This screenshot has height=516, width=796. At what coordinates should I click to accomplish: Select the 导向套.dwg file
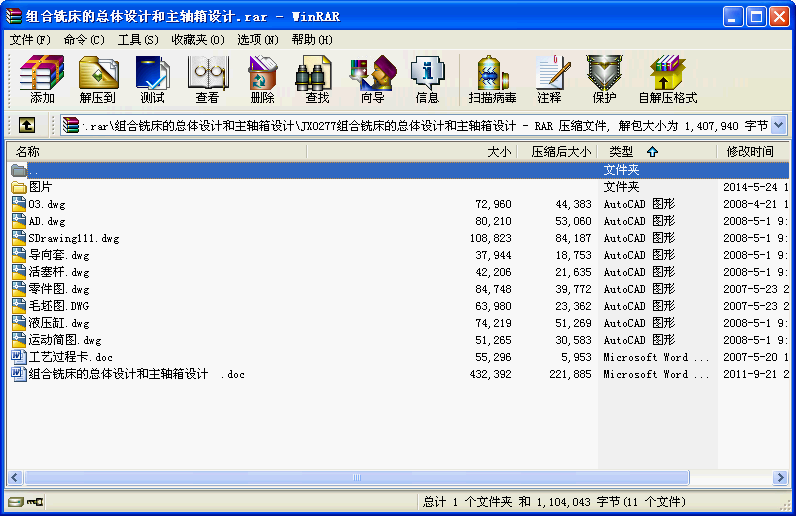[x=59, y=255]
